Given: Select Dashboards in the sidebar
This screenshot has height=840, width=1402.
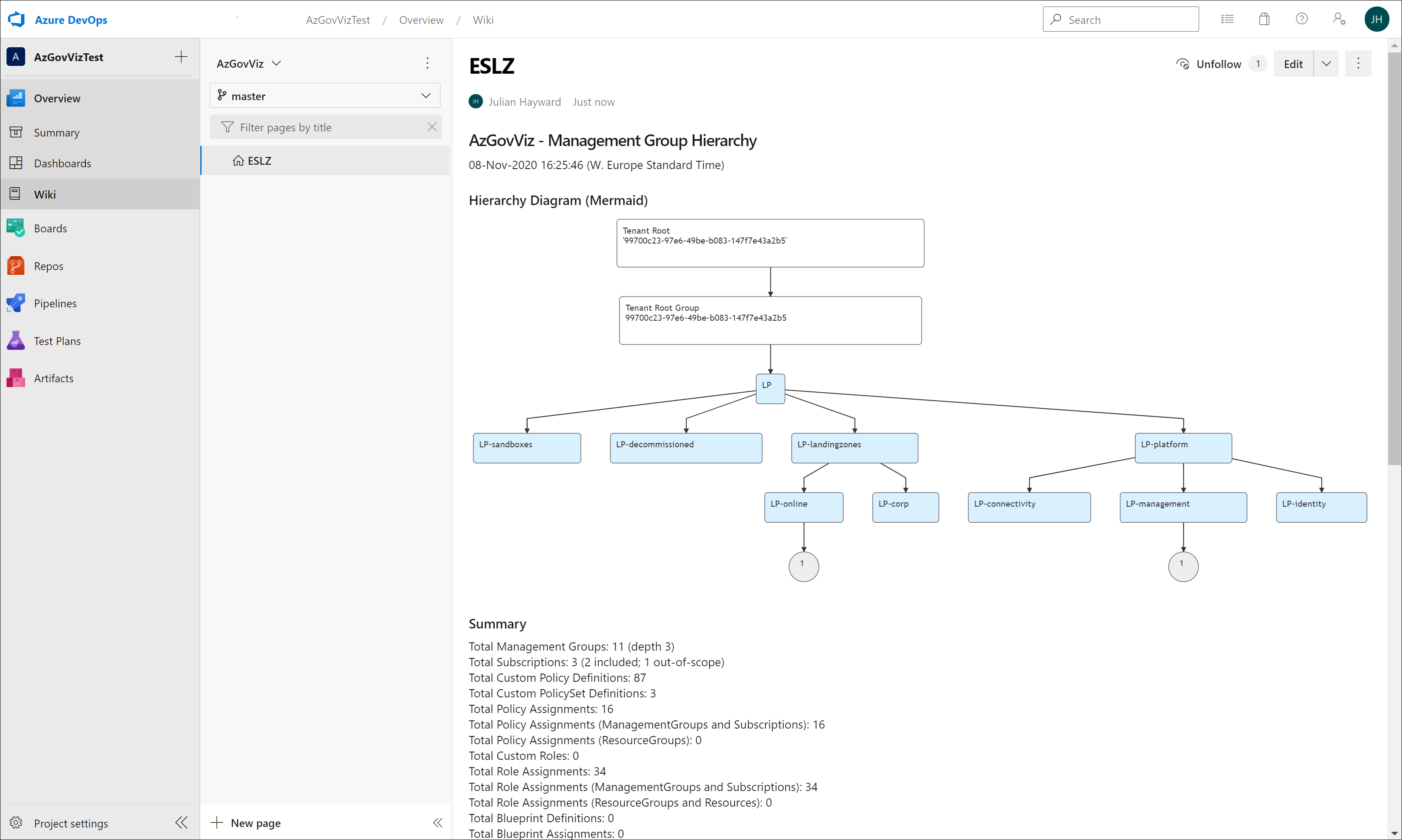Looking at the screenshot, I should point(62,163).
